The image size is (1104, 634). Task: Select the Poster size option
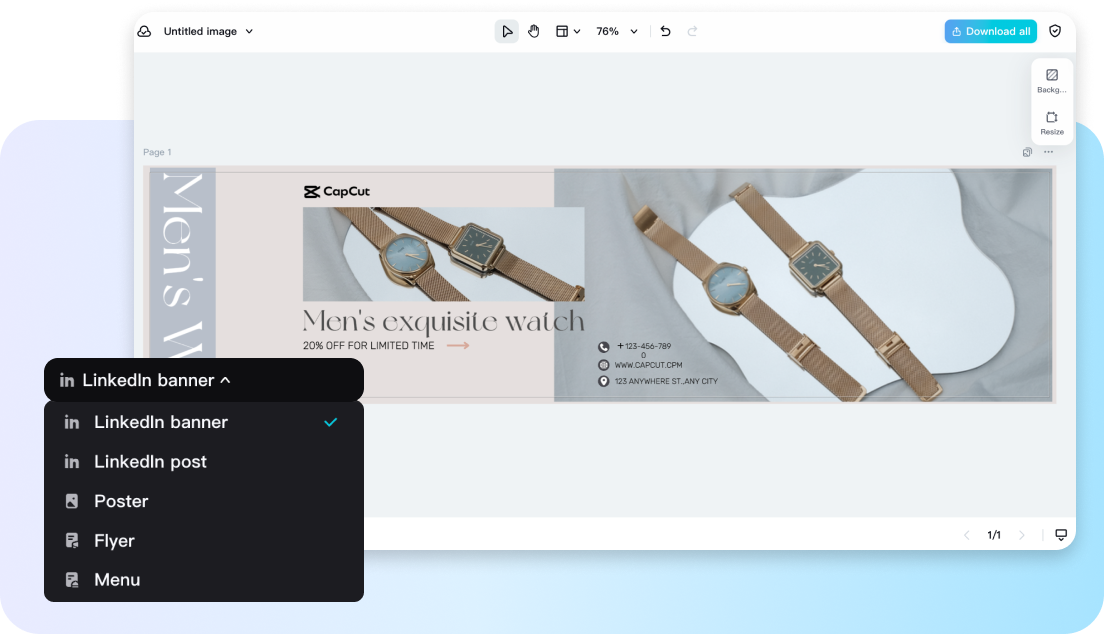(203, 501)
